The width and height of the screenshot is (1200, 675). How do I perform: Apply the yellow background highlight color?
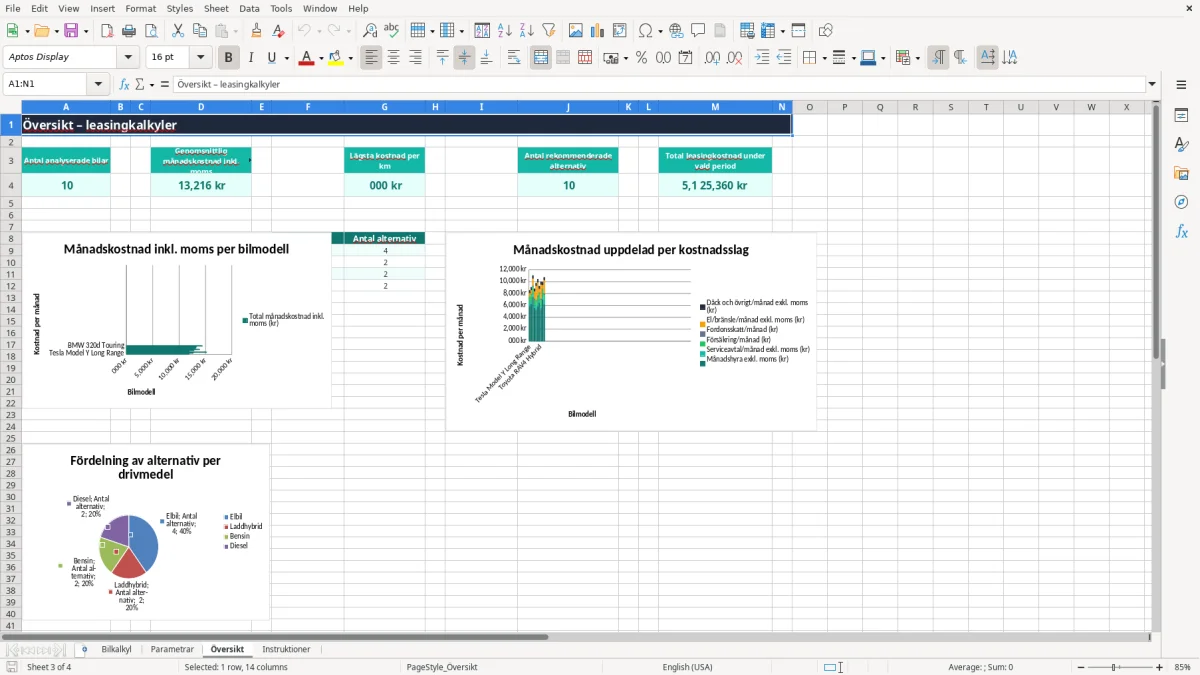(336, 58)
